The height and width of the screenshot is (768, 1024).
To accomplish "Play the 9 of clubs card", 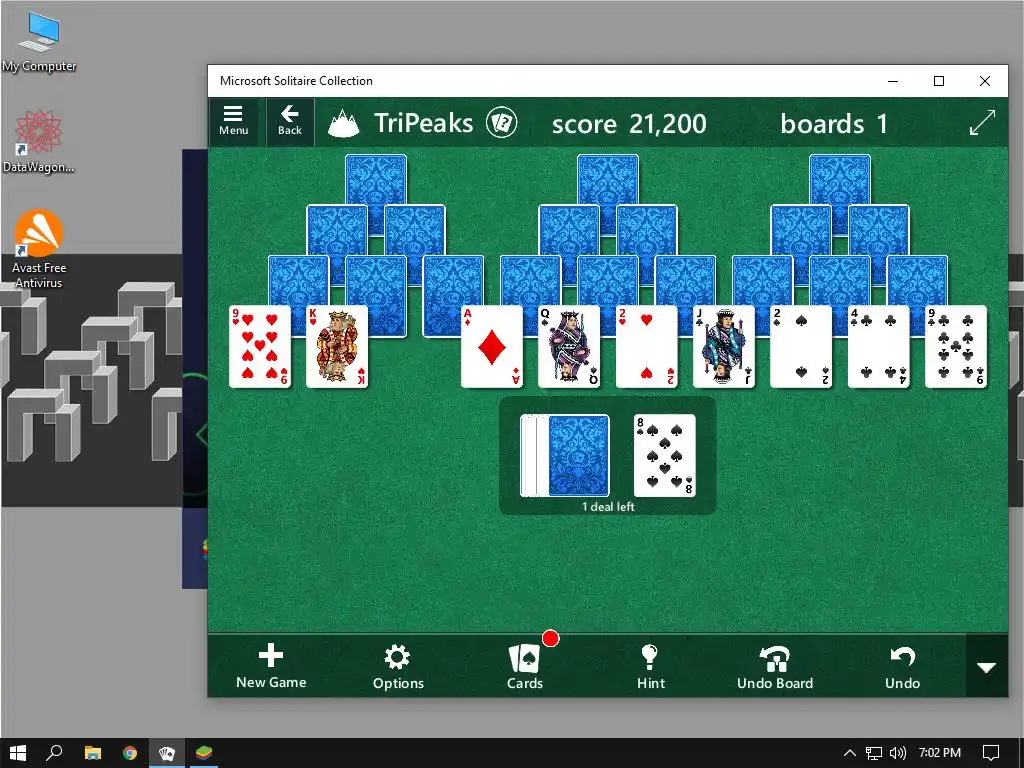I will [x=955, y=347].
